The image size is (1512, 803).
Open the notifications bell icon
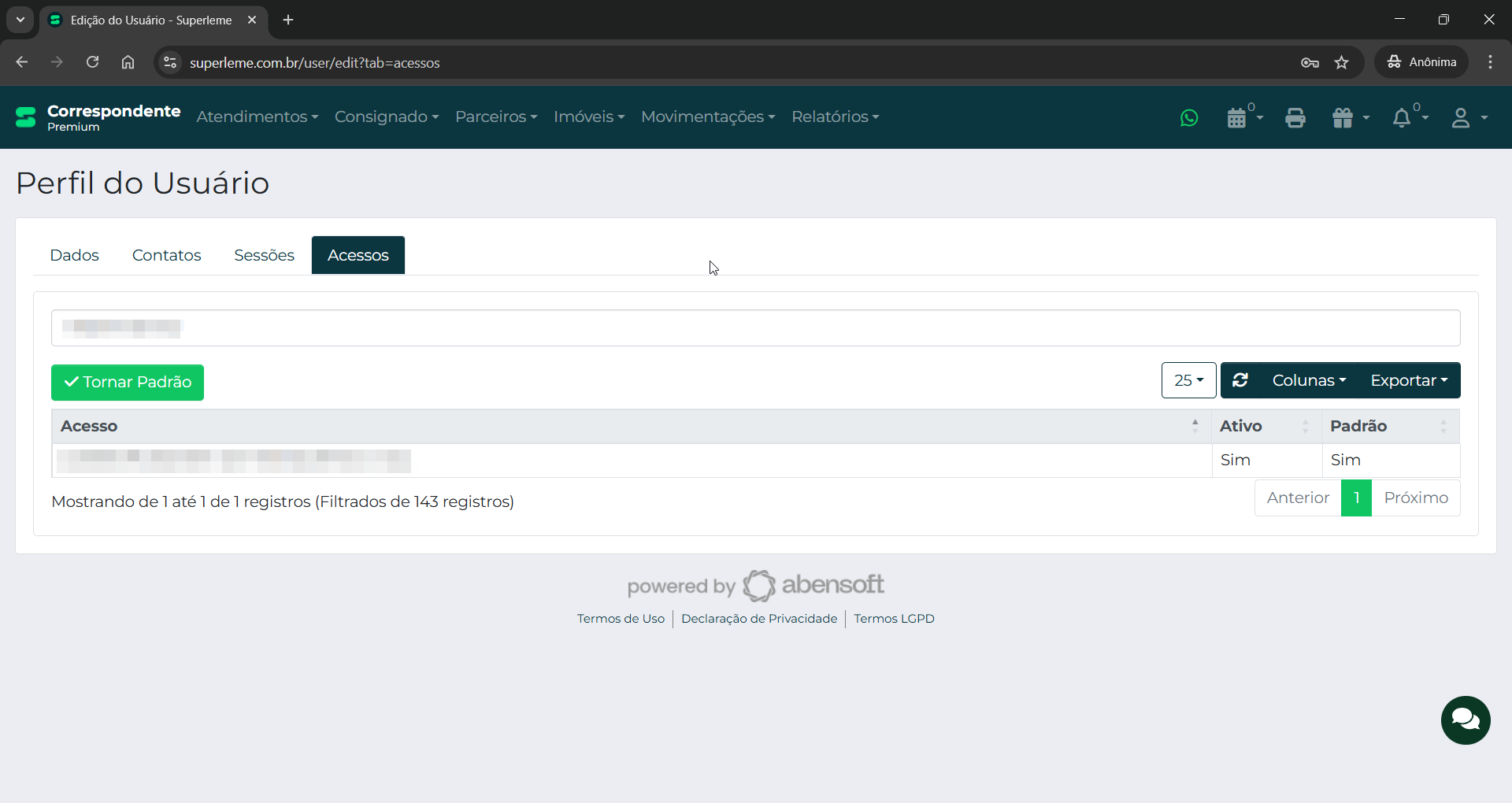click(x=1402, y=118)
